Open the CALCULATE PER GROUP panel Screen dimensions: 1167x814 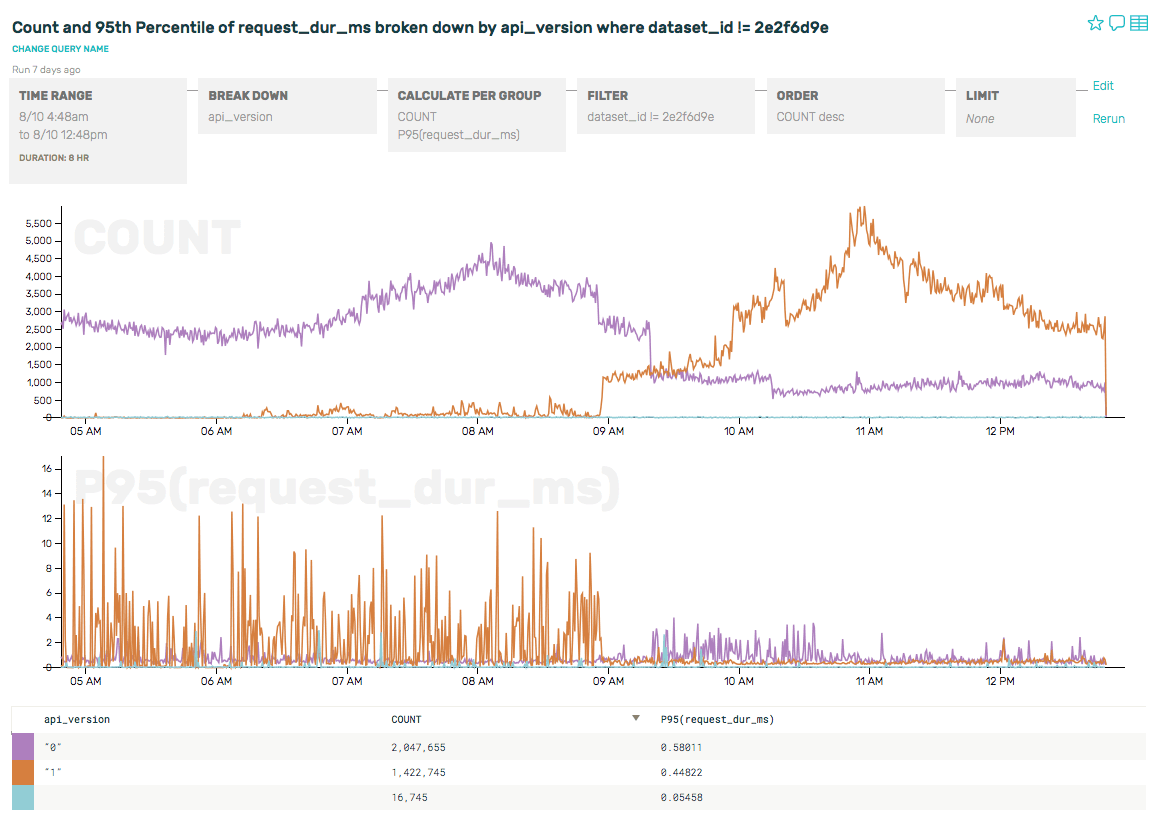[476, 115]
